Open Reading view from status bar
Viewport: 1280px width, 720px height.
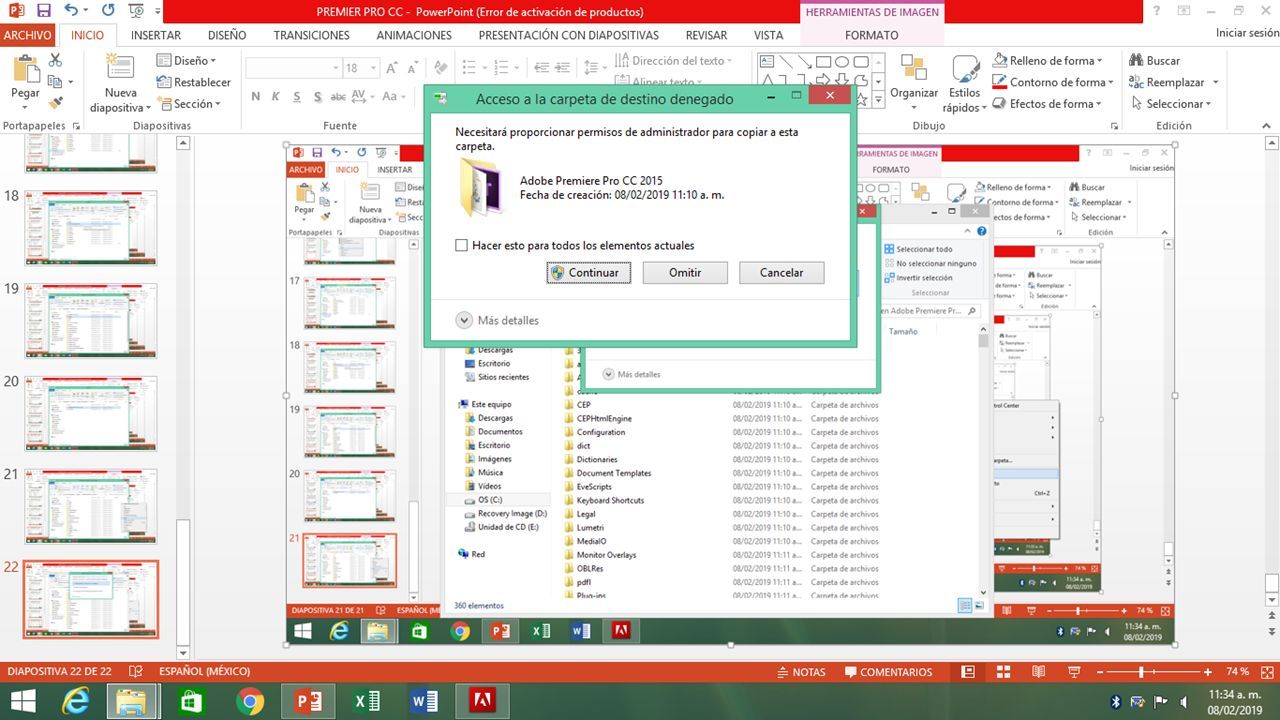pos(1039,672)
